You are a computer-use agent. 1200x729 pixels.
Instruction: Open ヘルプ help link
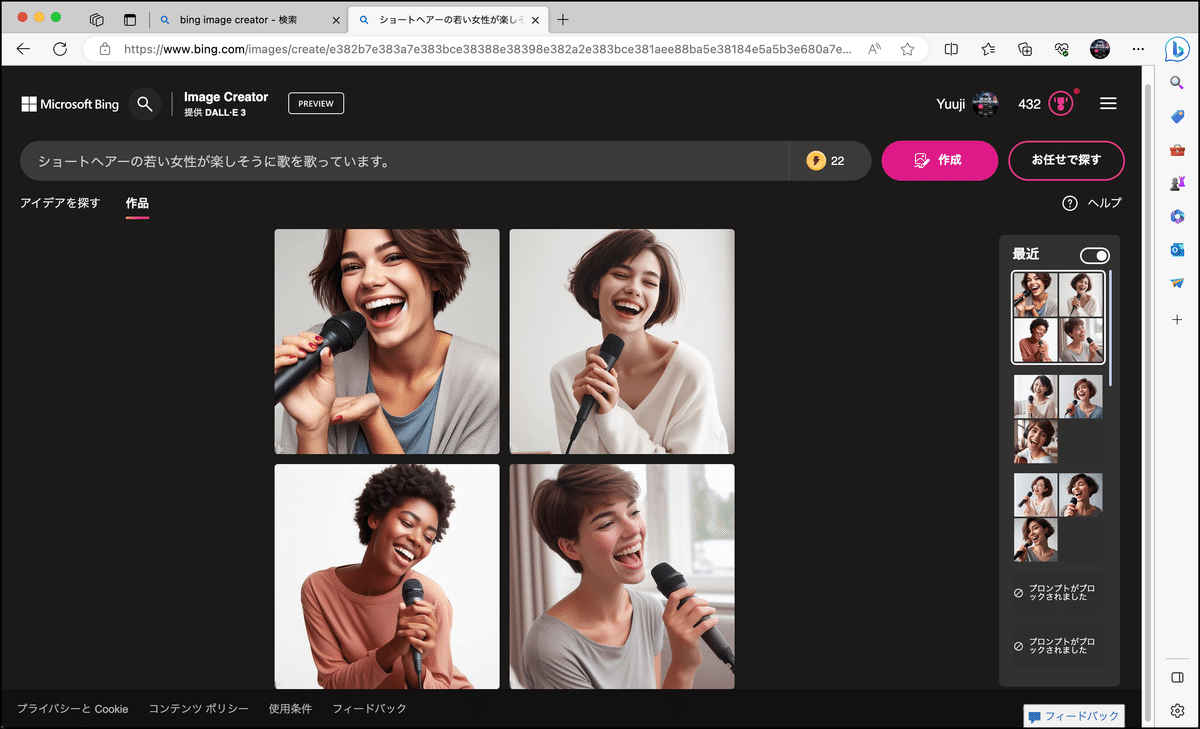point(1092,203)
